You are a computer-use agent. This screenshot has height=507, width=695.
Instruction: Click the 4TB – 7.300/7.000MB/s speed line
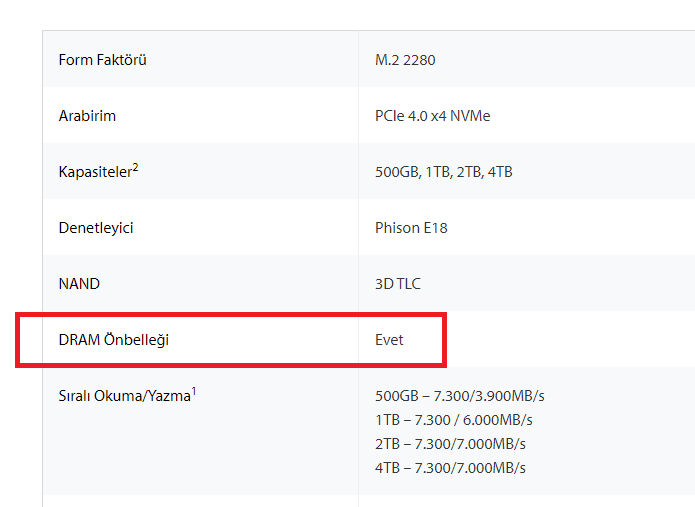(x=450, y=468)
